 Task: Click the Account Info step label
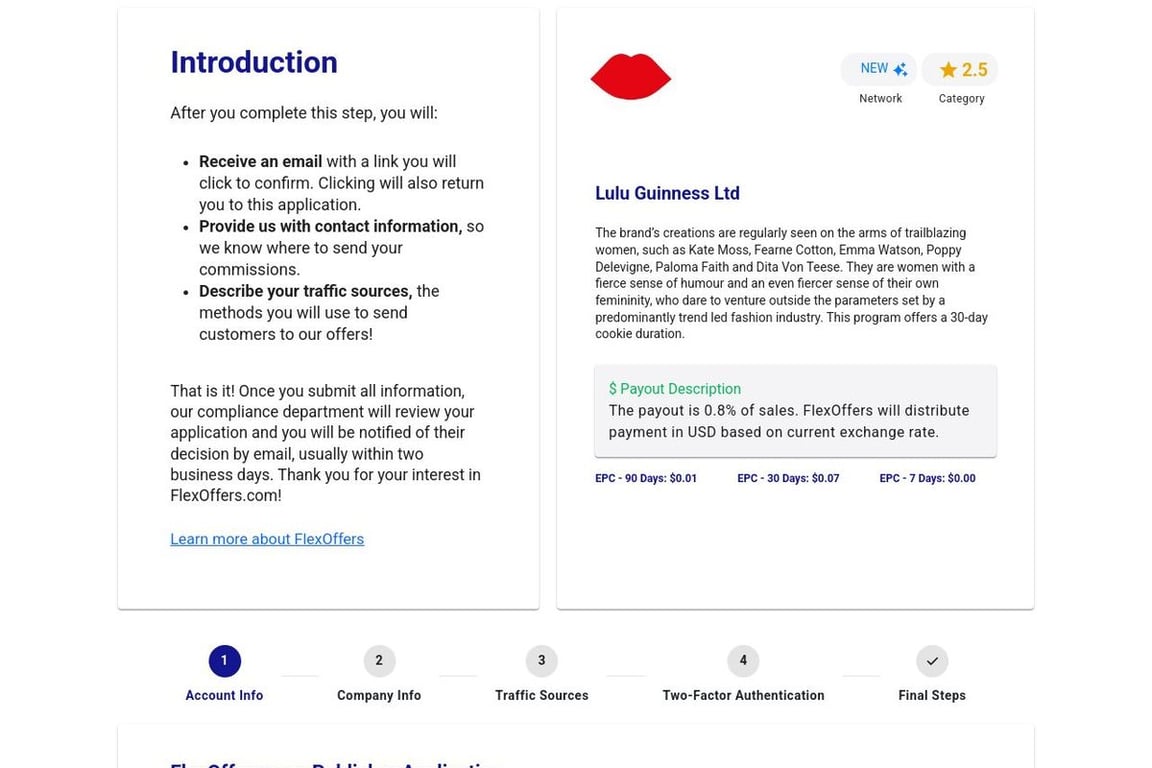[x=224, y=695]
